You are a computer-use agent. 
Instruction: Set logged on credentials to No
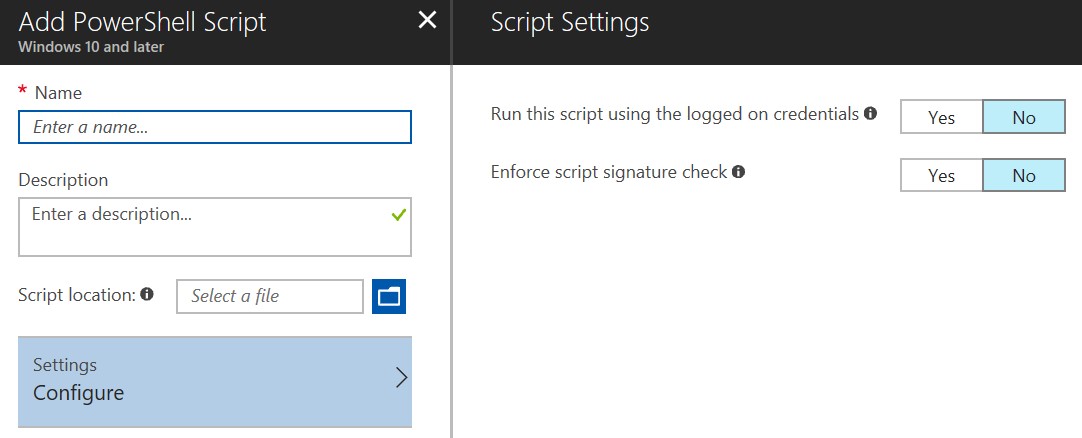[x=1024, y=117]
